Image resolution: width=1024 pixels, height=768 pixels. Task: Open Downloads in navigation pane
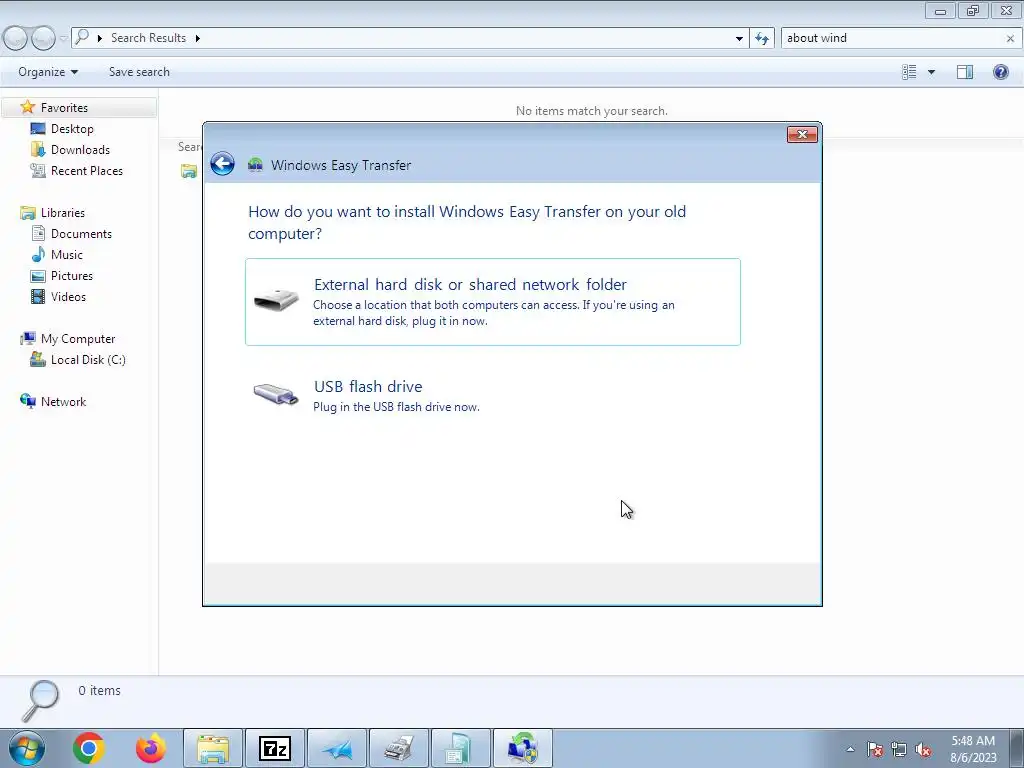80,150
